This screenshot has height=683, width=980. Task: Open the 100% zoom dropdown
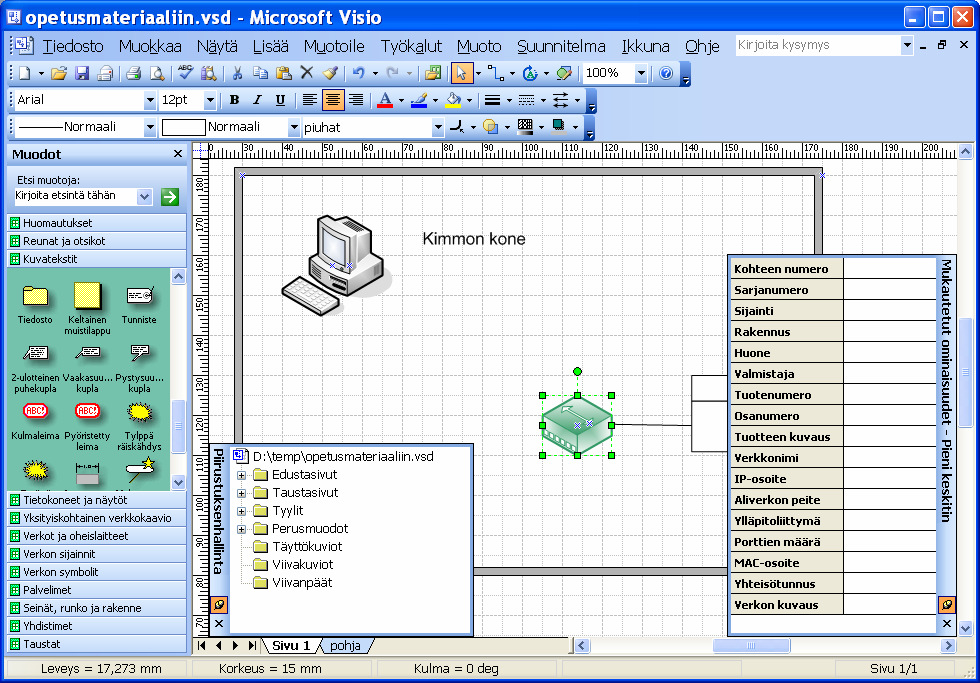[x=641, y=74]
